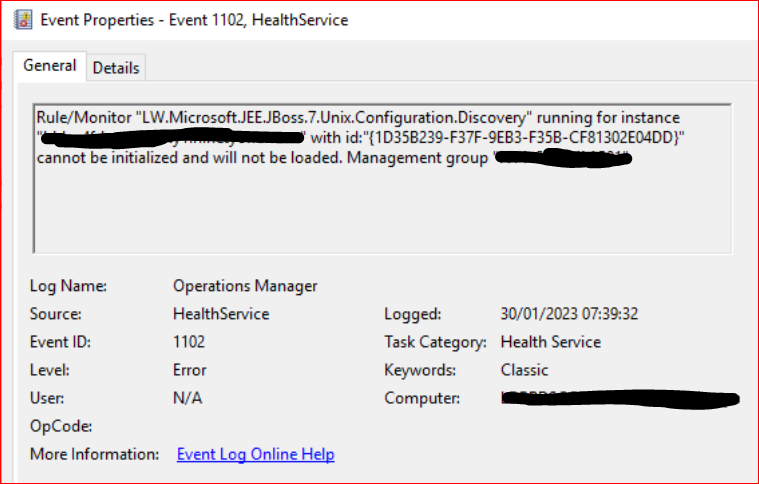
Task: Click the User label
Action: coord(47,398)
